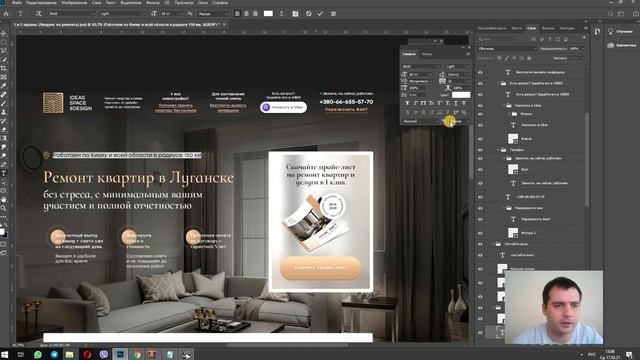Screen dimensions: 640x360
Task: Open Telegram from the taskbar
Action: click(x=54, y=354)
